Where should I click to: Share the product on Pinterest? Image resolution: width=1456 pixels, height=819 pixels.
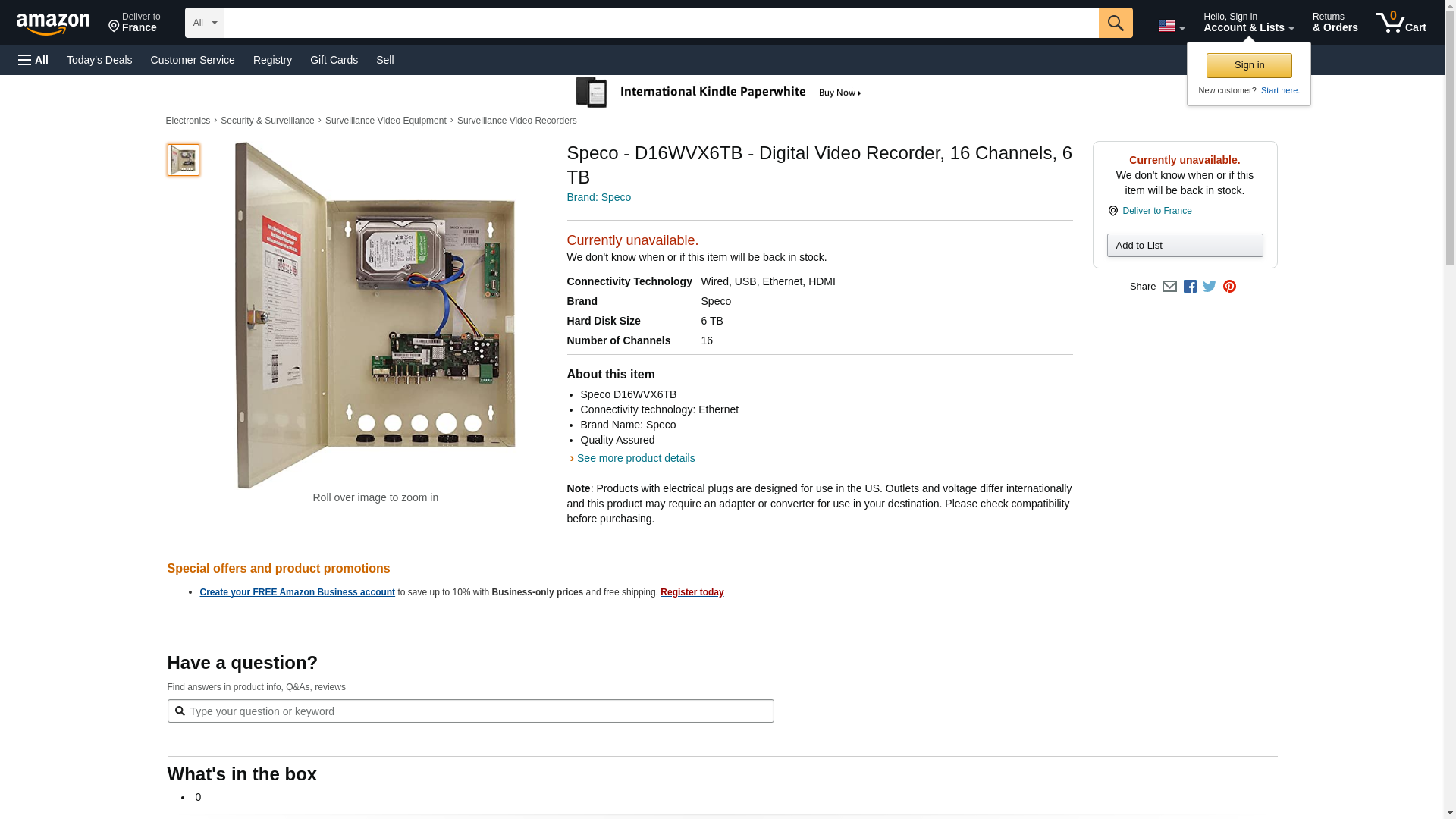pyautogui.click(x=1229, y=287)
